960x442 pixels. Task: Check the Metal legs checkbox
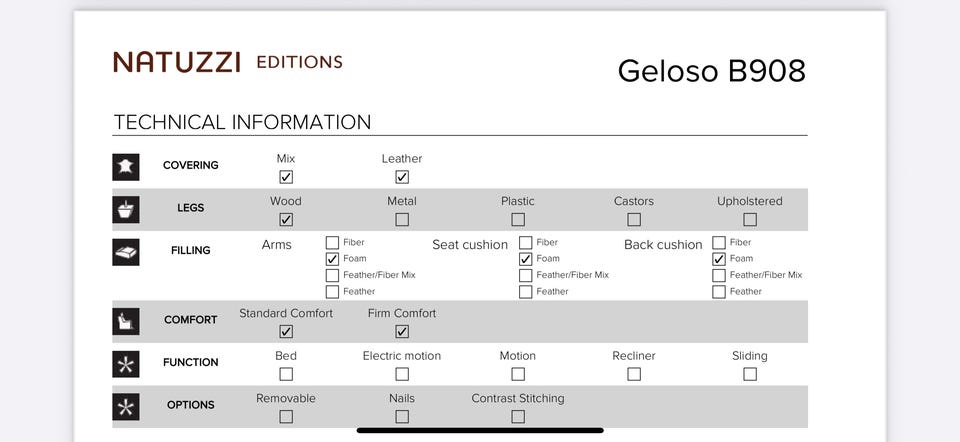402,219
